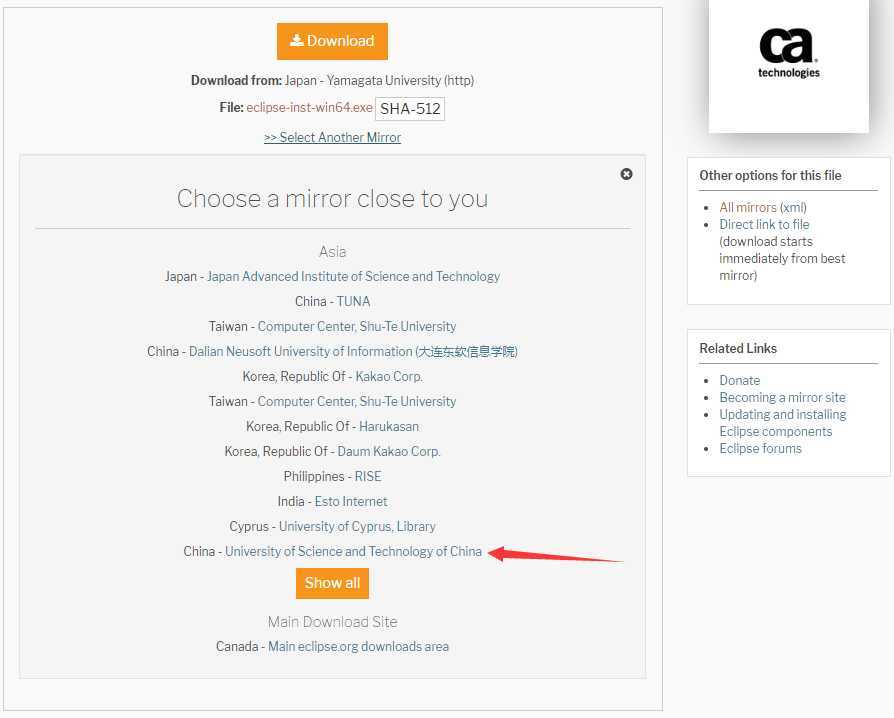Click the Main Download Site heading
This screenshot has height=718, width=894.
pyautogui.click(x=332, y=622)
